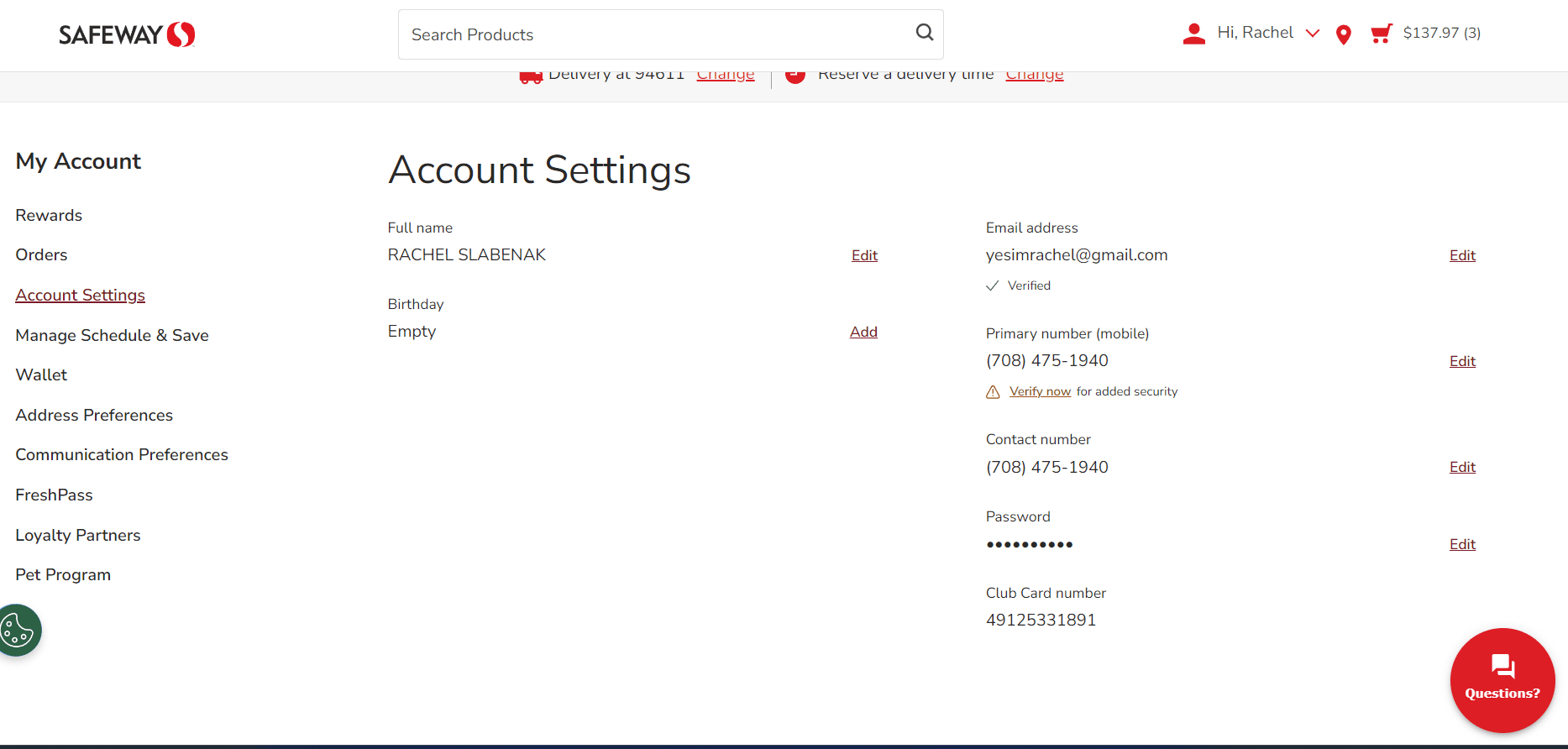Open Communication Preferences
Viewport: 1568px width, 749px height.
[122, 455]
